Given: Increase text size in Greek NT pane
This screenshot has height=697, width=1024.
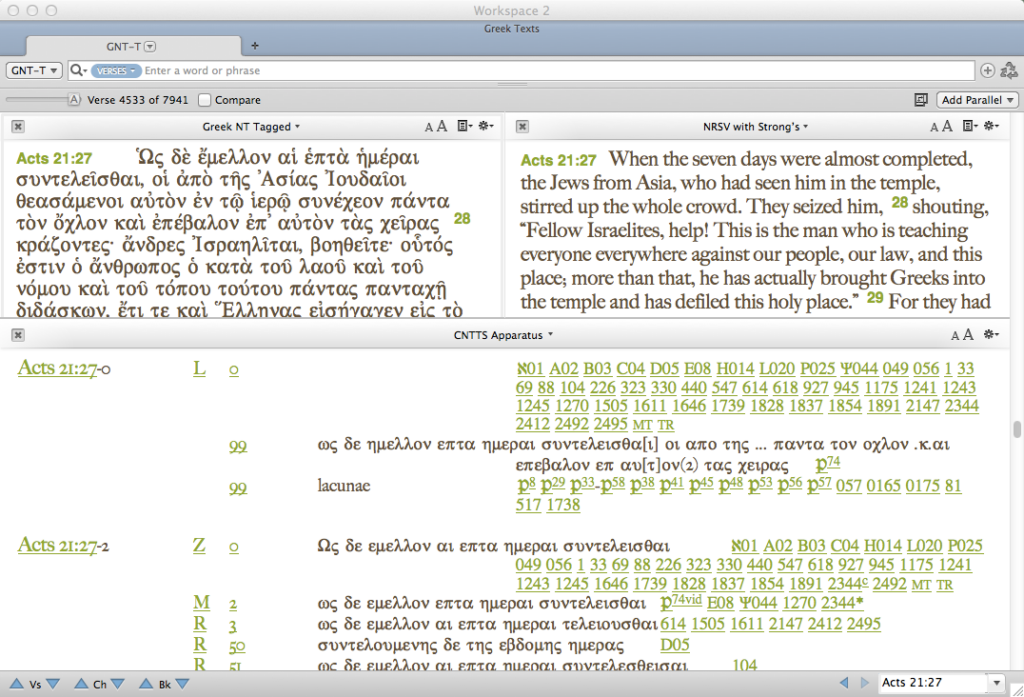Looking at the screenshot, I should click(442, 126).
